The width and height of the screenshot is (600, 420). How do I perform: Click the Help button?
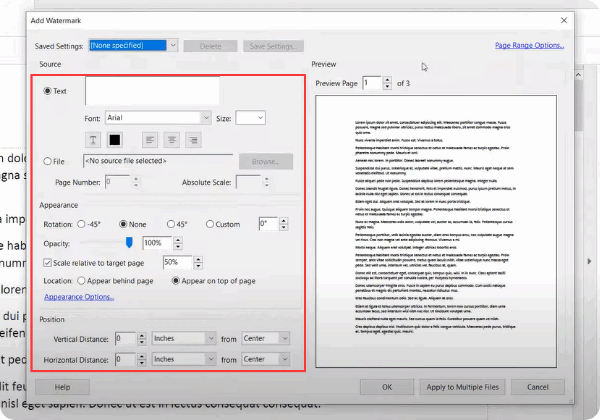pyautogui.click(x=62, y=387)
